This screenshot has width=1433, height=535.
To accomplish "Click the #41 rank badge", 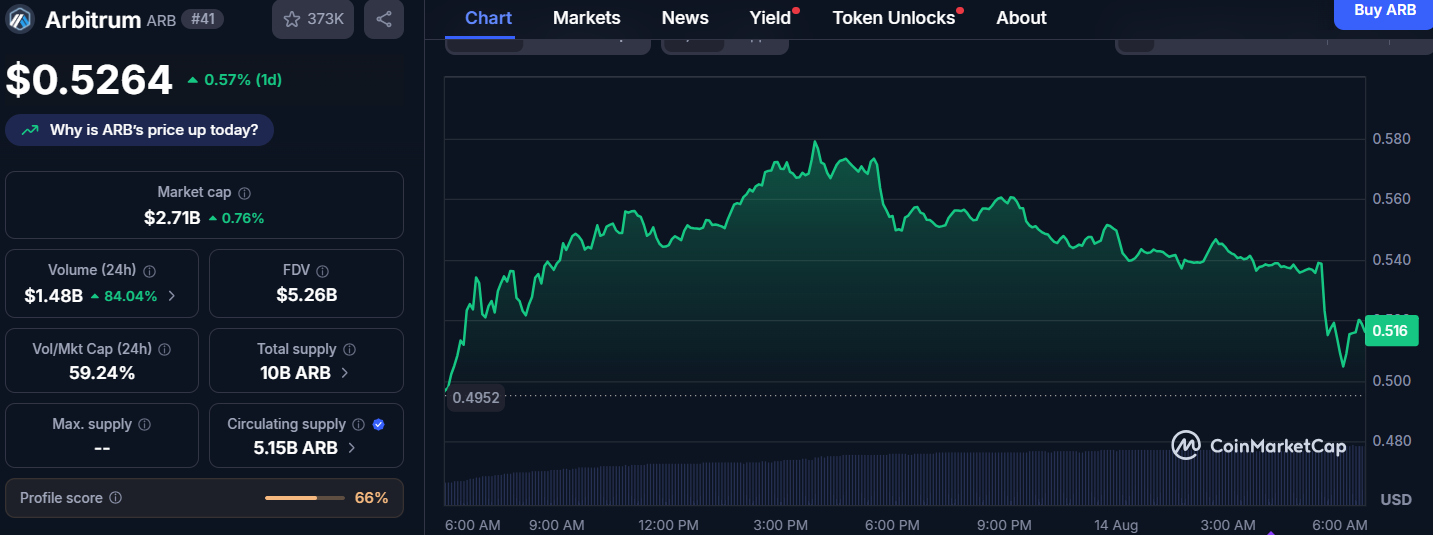I will (x=203, y=19).
